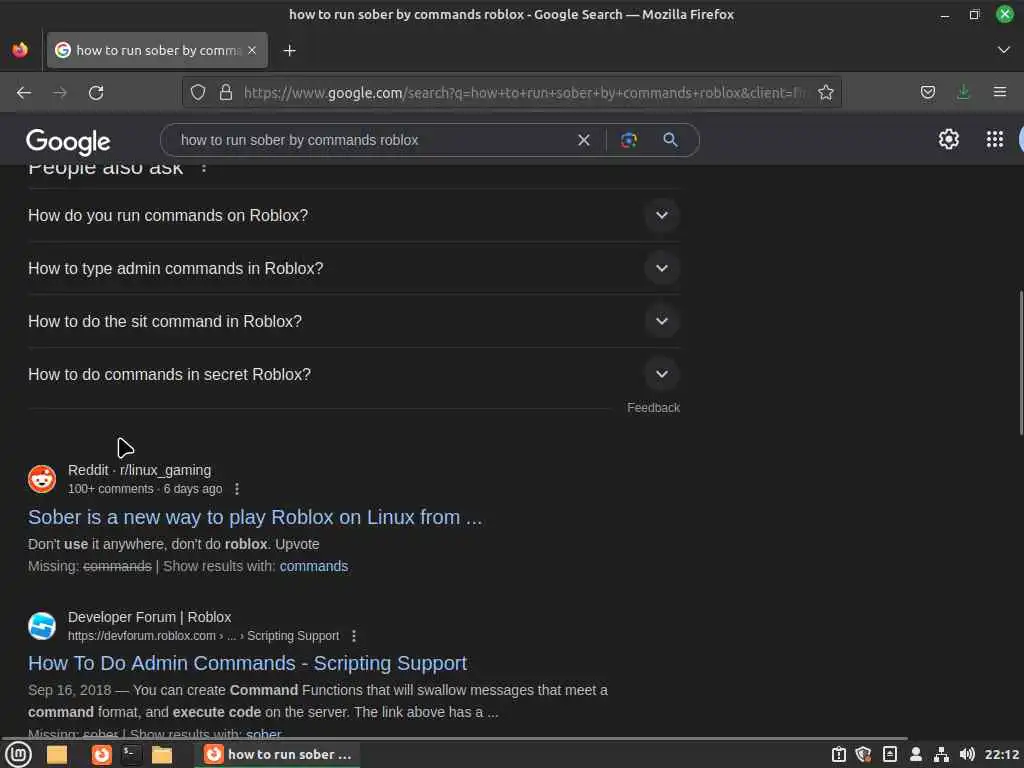Close the Google search tab
1024x768 pixels.
(x=252, y=50)
